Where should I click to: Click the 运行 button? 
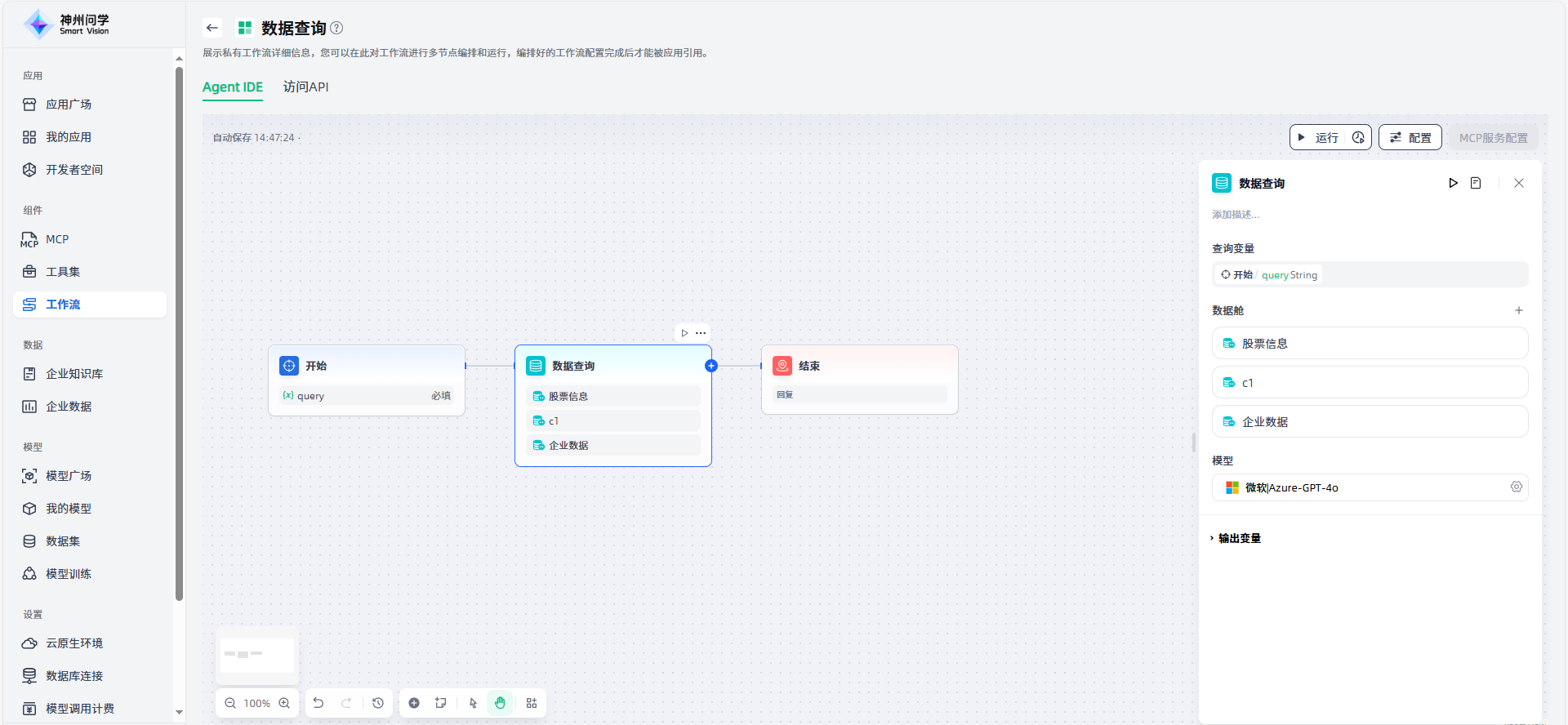click(x=1319, y=138)
